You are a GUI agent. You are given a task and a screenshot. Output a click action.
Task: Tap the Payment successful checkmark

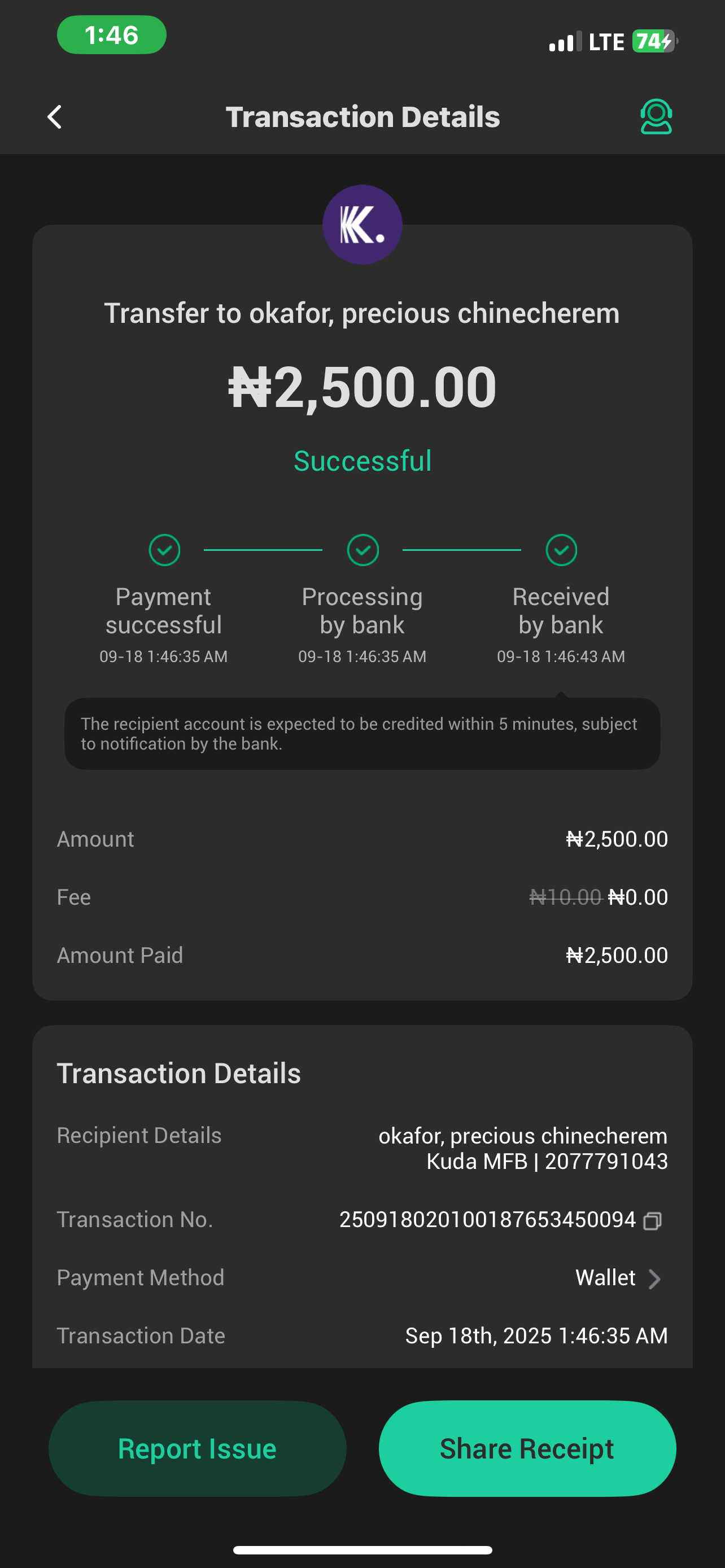click(164, 550)
